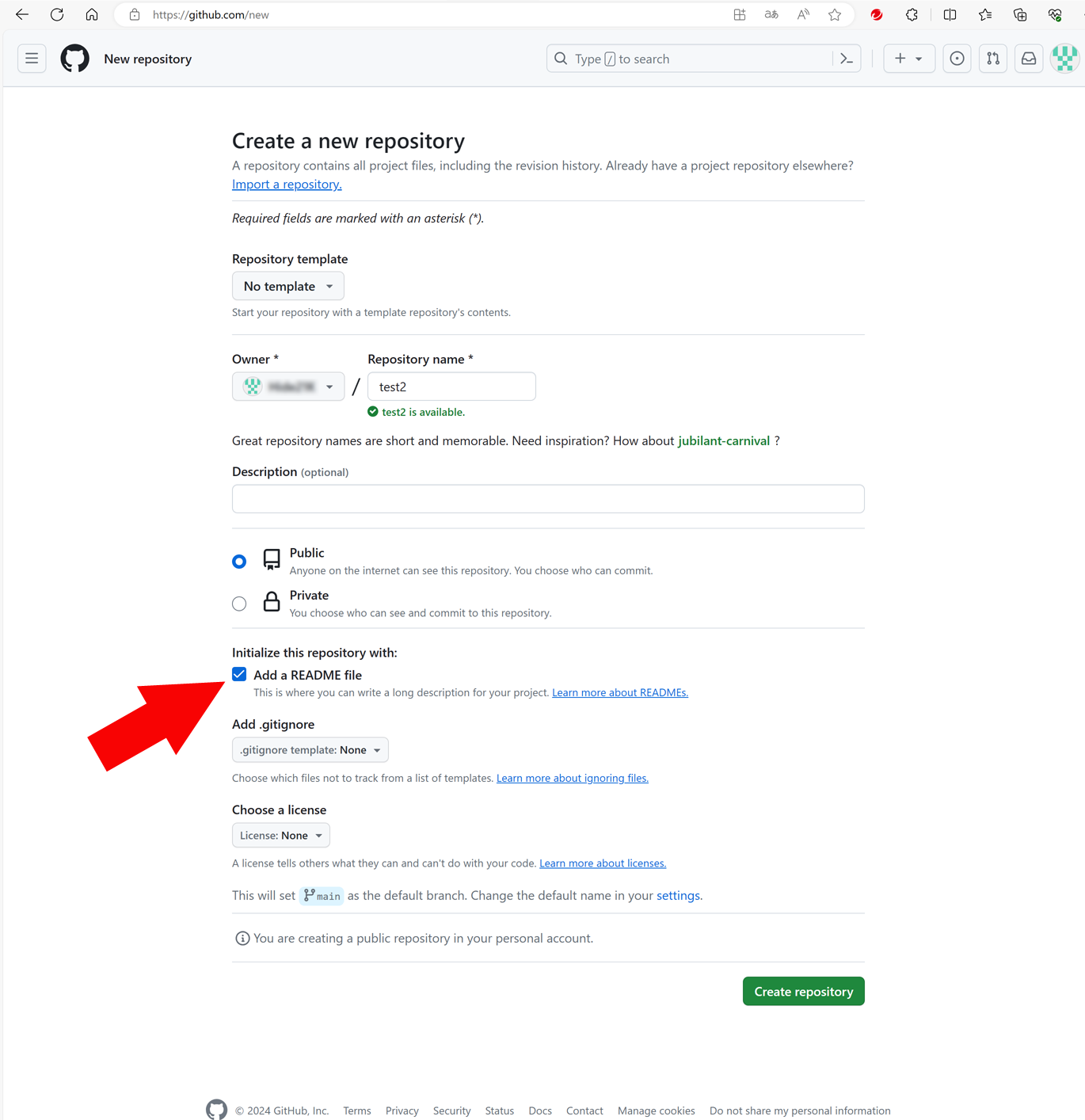1085x1120 pixels.
Task: Select the Private repository option
Action: [x=239, y=603]
